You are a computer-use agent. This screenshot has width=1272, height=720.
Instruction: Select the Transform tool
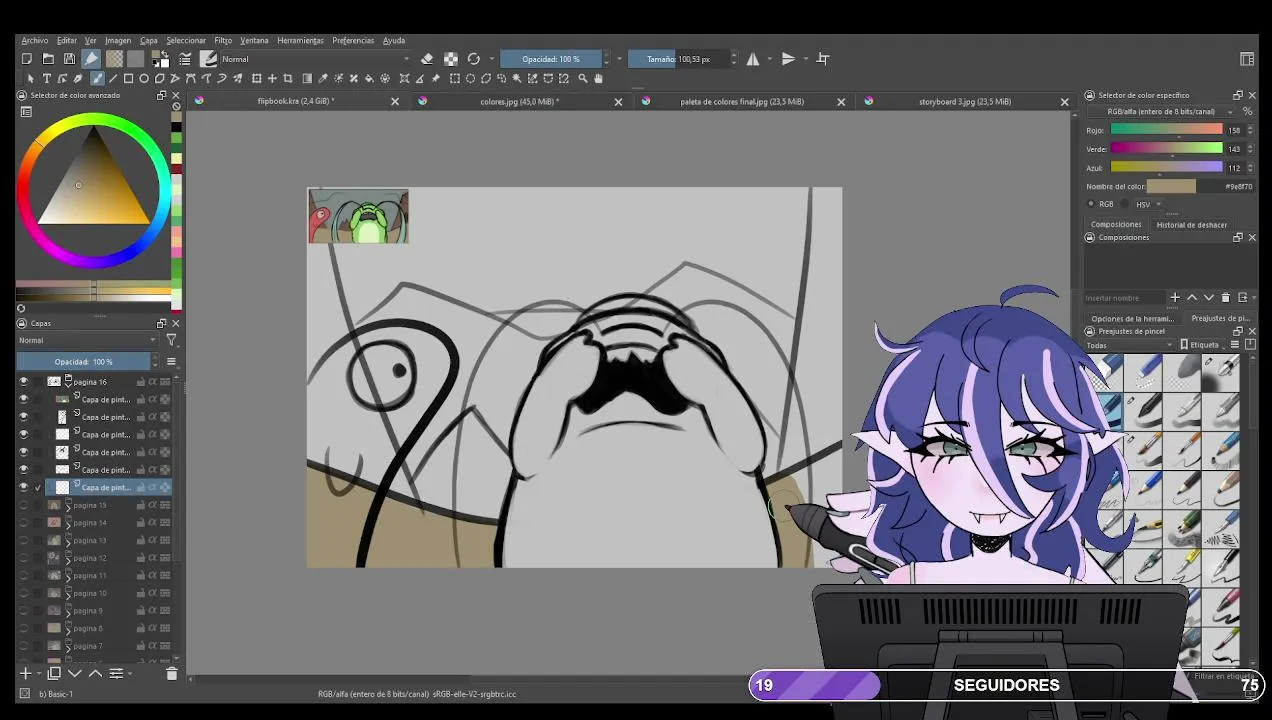[x=256, y=78]
